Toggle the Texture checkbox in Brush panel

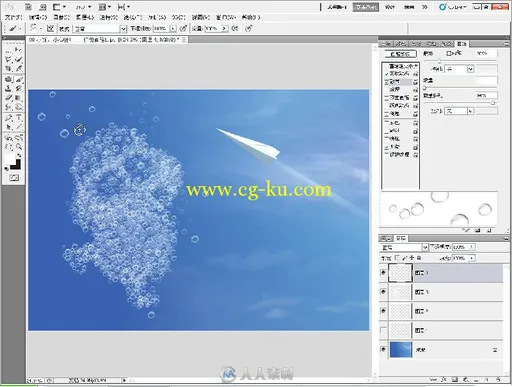pos(387,89)
